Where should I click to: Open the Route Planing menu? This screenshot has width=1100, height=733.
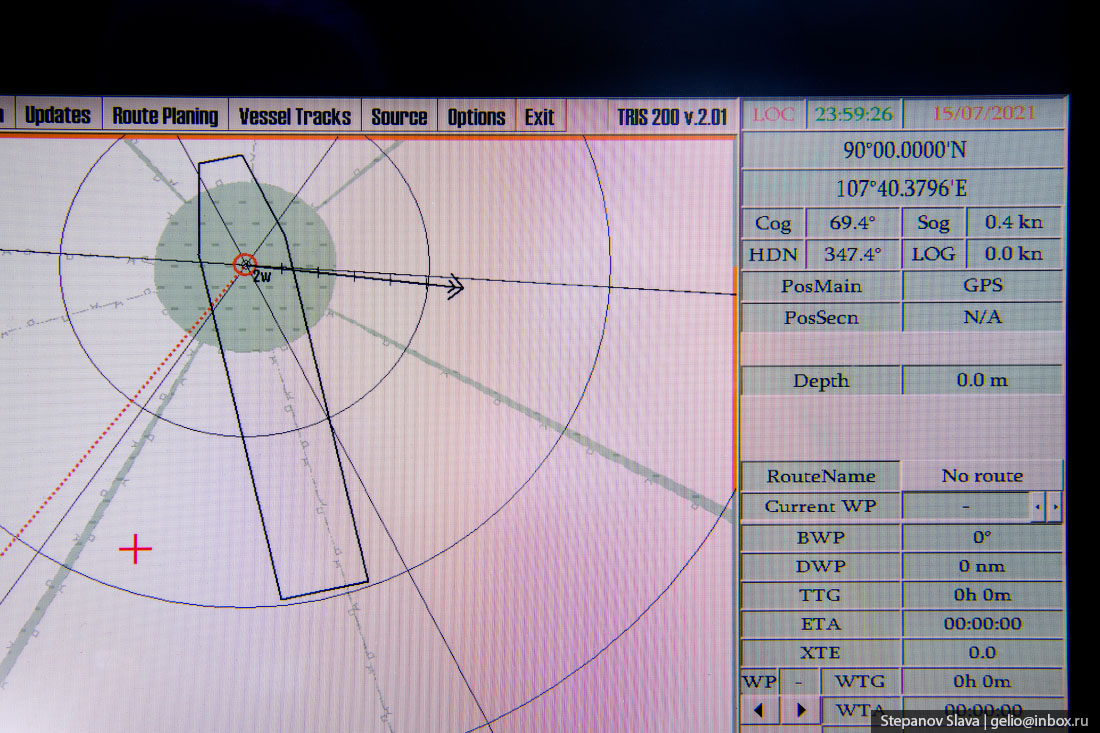165,116
